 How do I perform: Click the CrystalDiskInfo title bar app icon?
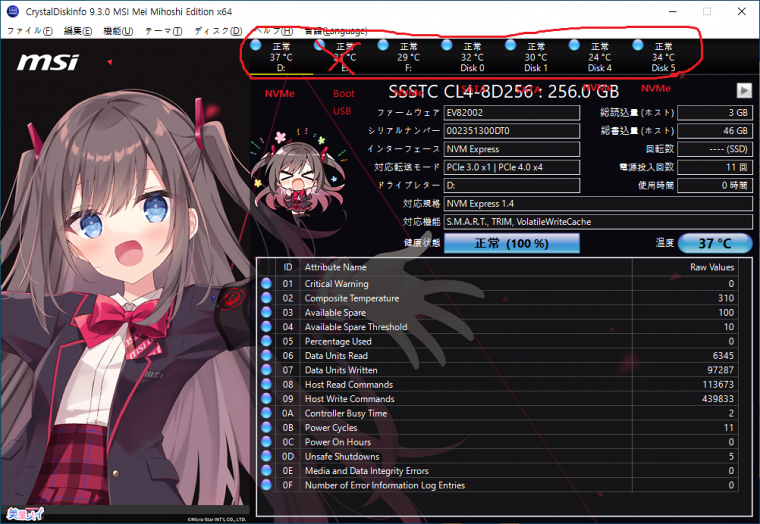(13, 11)
